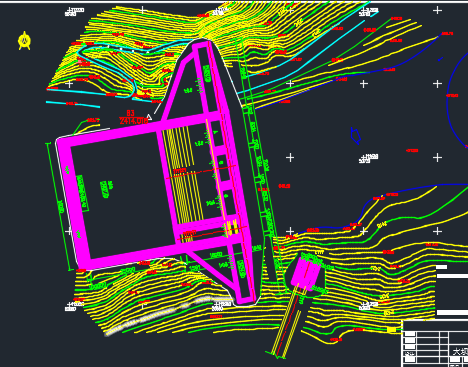Select the 2414.010 elevation text
This screenshot has height=367, width=468.
(x=134, y=121)
